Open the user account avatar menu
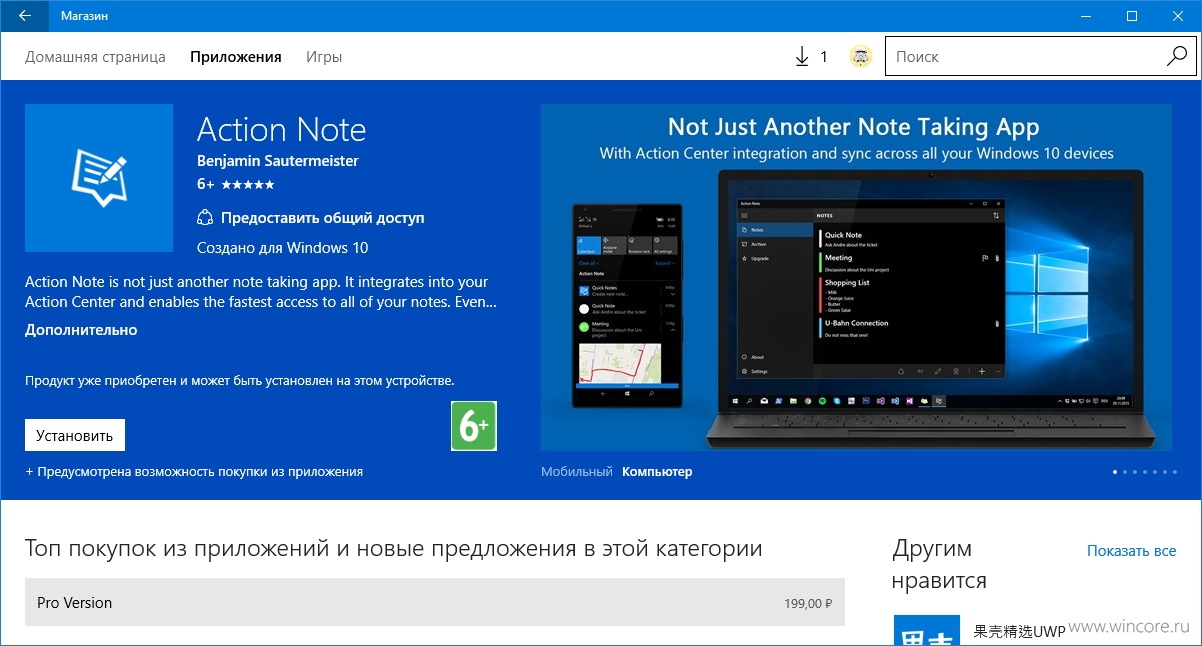Image resolution: width=1202 pixels, height=646 pixels. coord(860,57)
